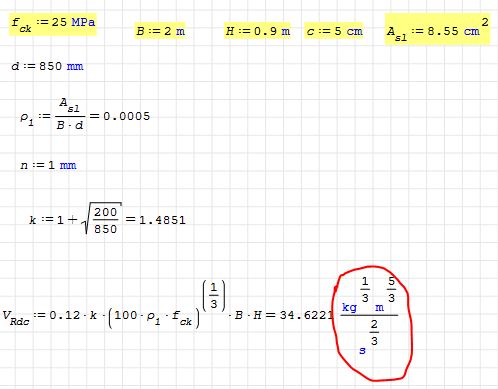This screenshot has width=498, height=389.
Task: Select the 100·ρ1·f_ck parenthesized term
Action: pos(154,317)
